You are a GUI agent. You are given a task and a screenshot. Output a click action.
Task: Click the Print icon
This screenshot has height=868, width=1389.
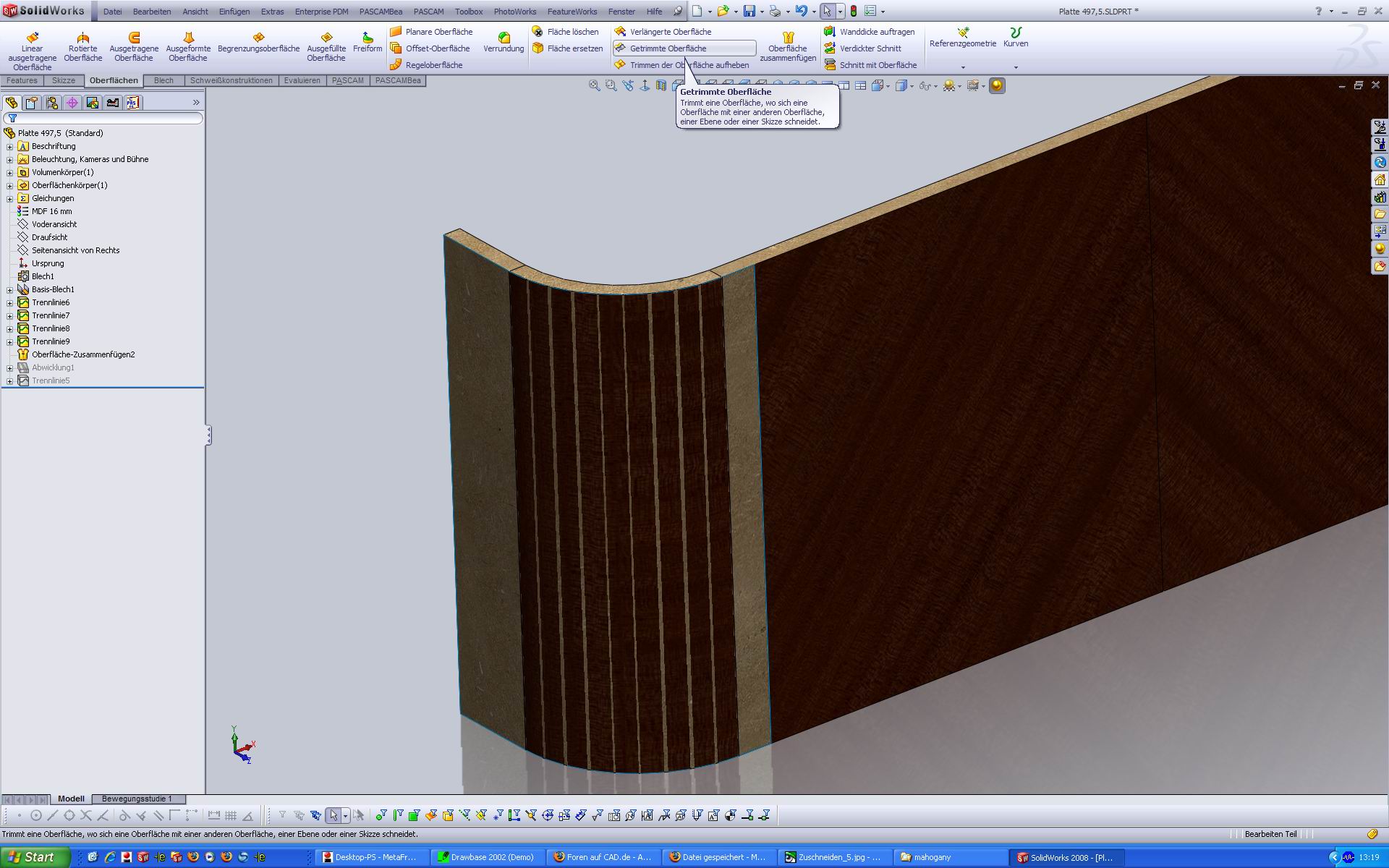(x=775, y=11)
